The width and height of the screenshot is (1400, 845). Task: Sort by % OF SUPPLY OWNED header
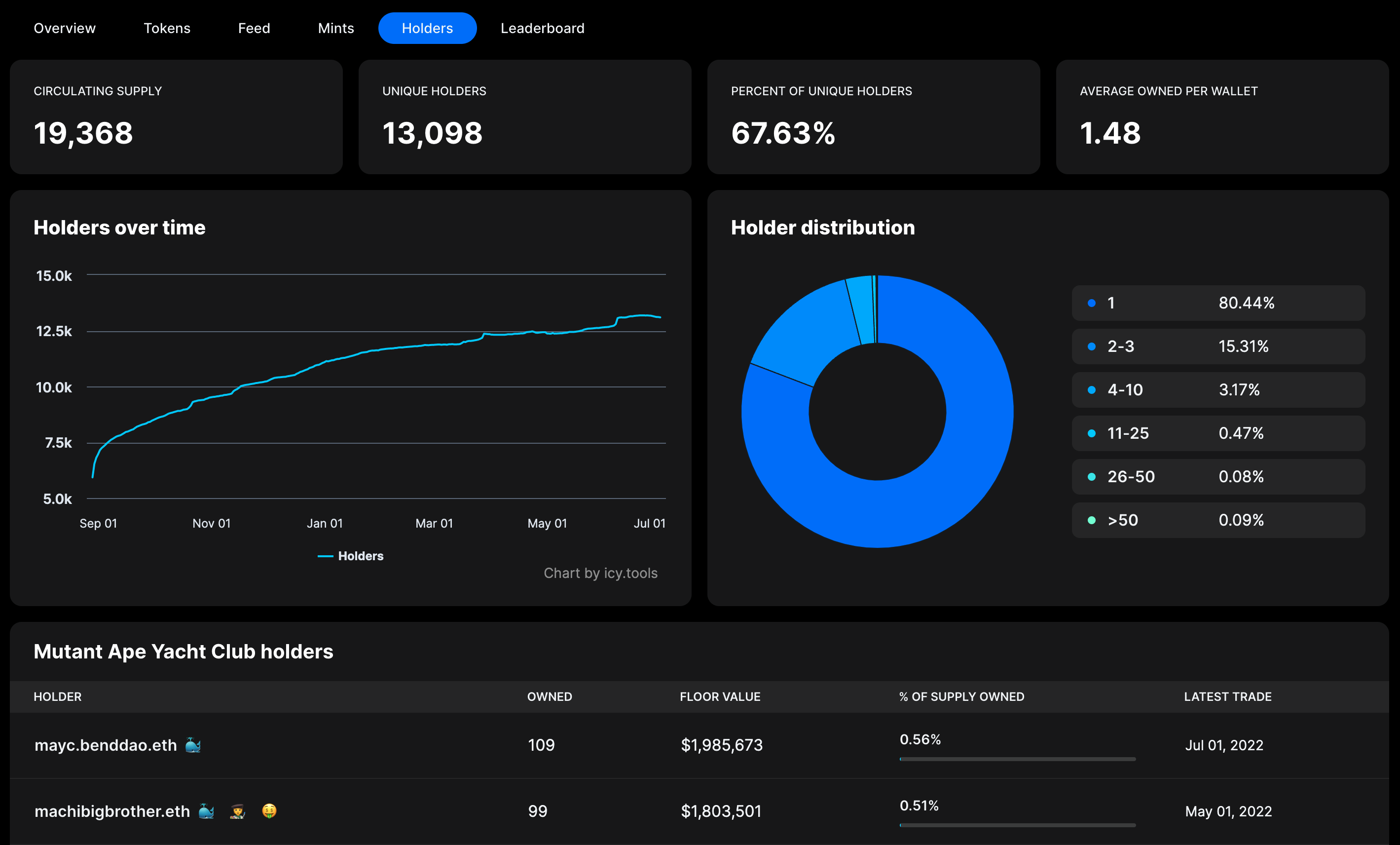coord(962,696)
